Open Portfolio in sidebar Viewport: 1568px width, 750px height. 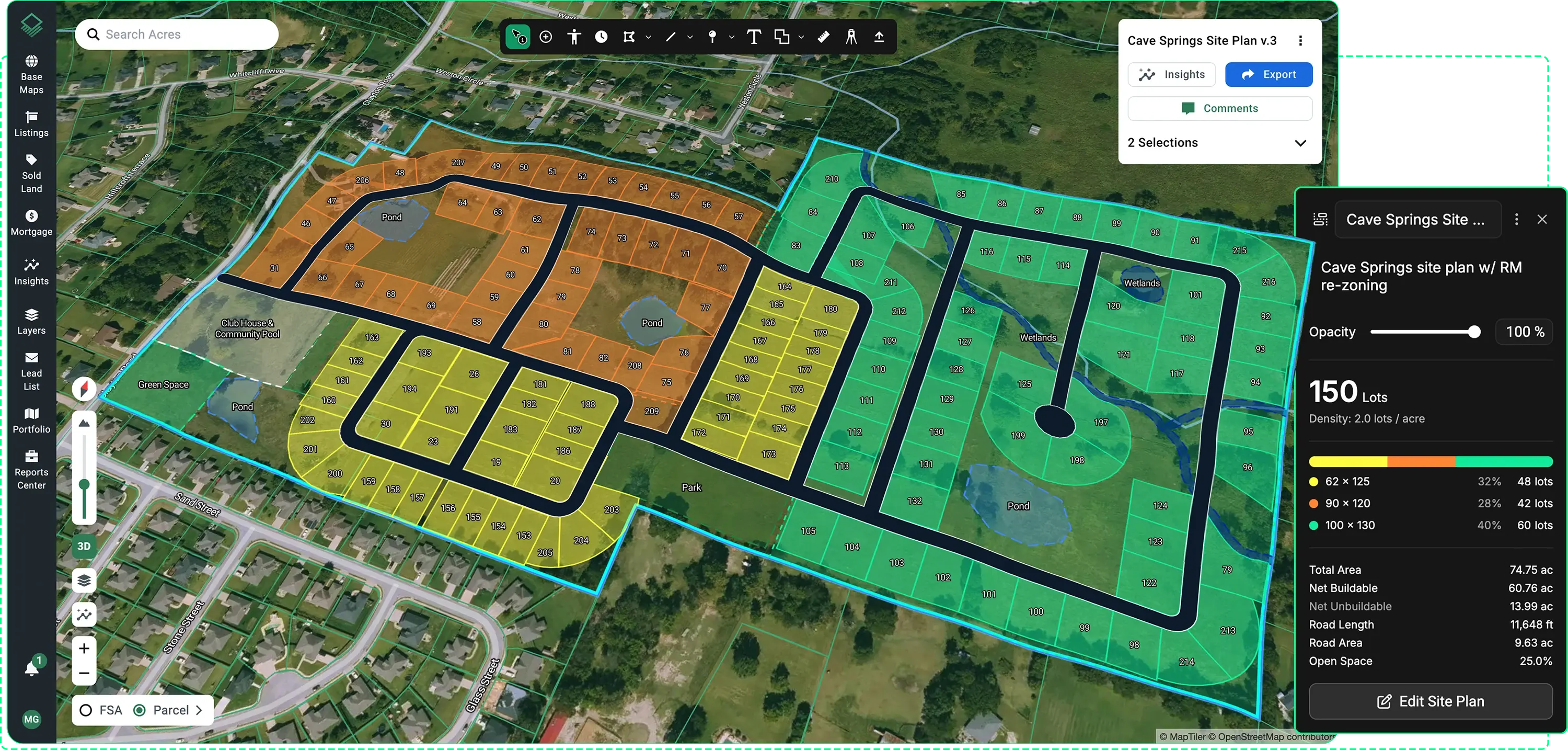32,421
